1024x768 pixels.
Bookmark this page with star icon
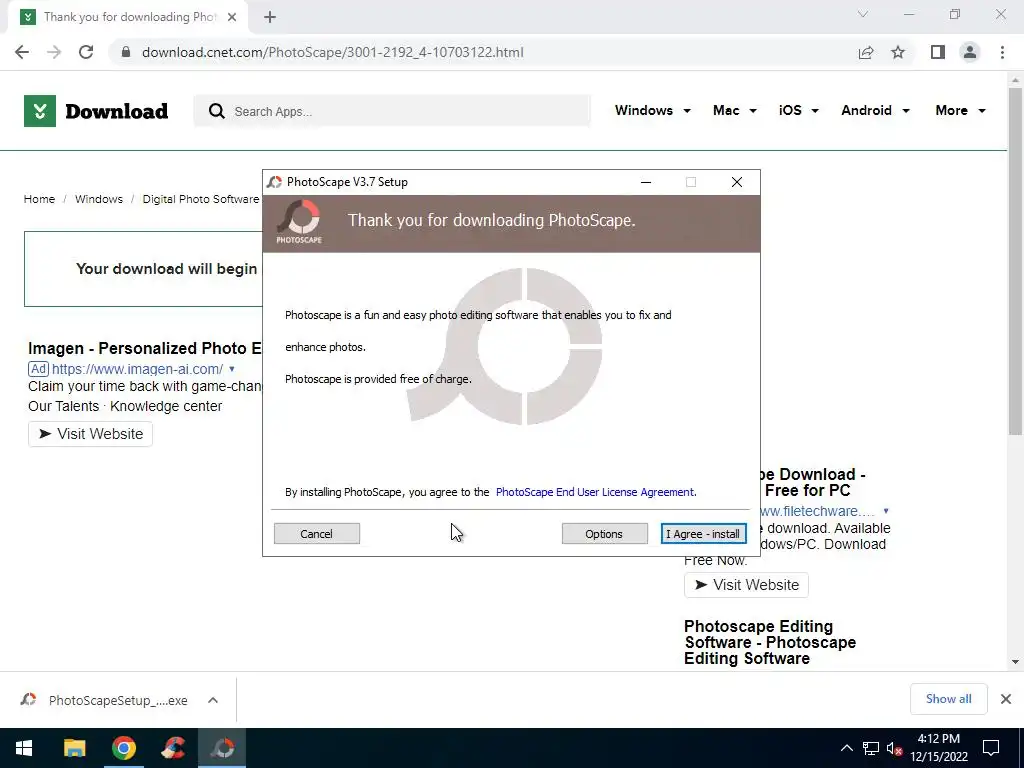coord(898,52)
